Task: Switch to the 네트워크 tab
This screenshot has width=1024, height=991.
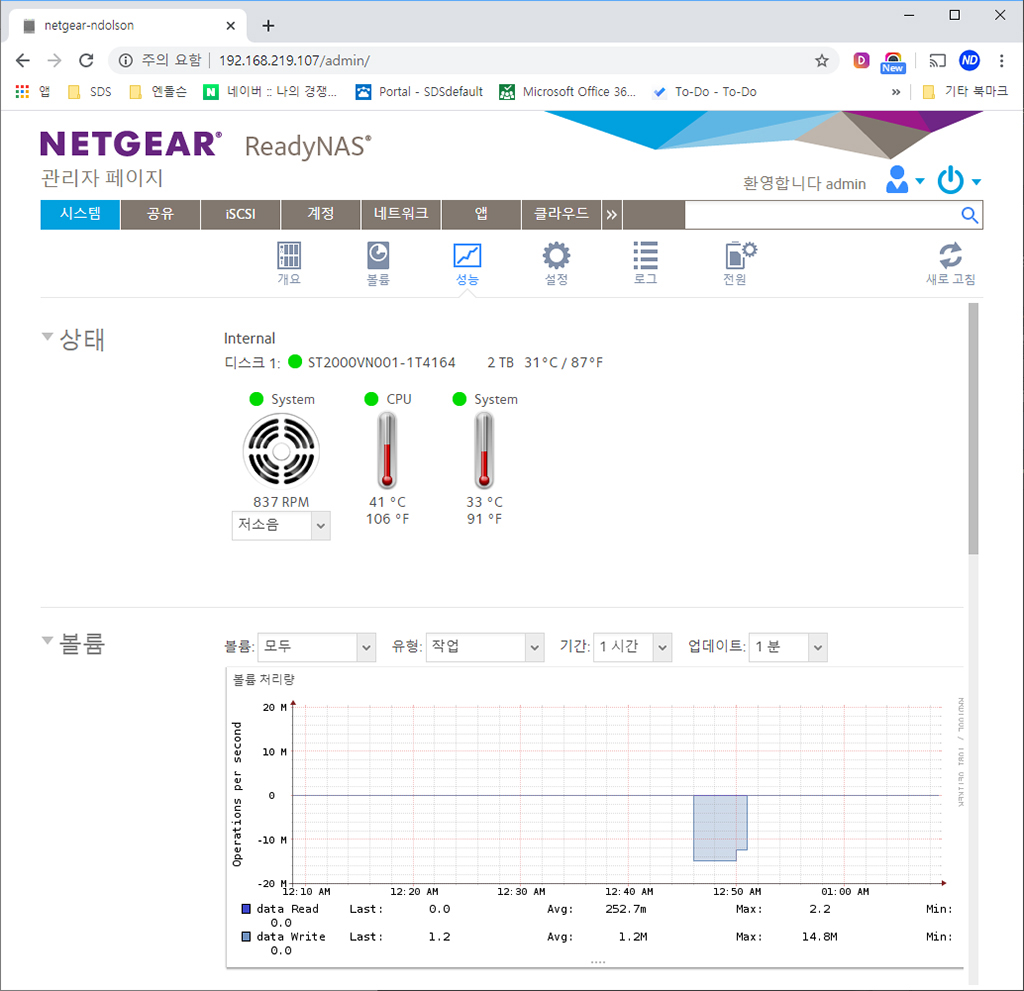Action: [401, 214]
